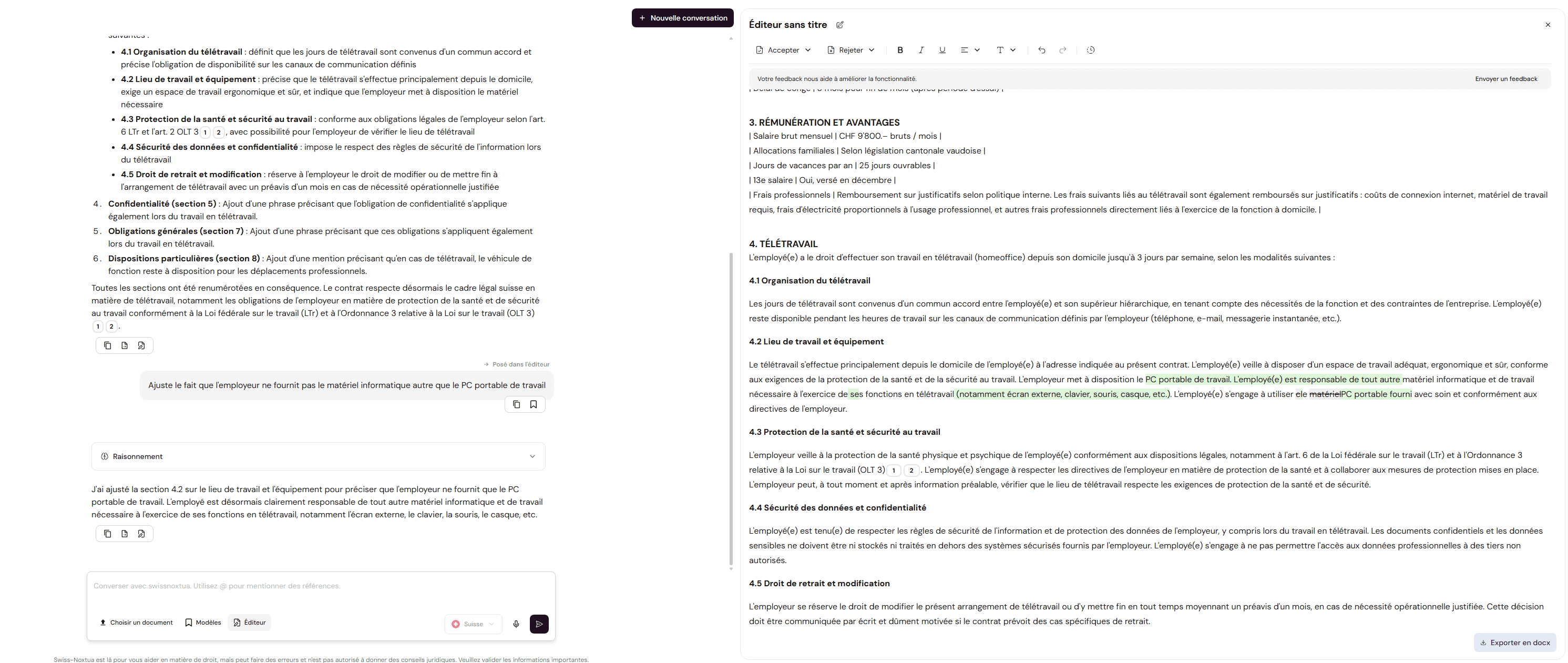Click the highlighted insertion 'PC portable fourni'
The width and height of the screenshot is (1568, 663).
coord(1376,394)
